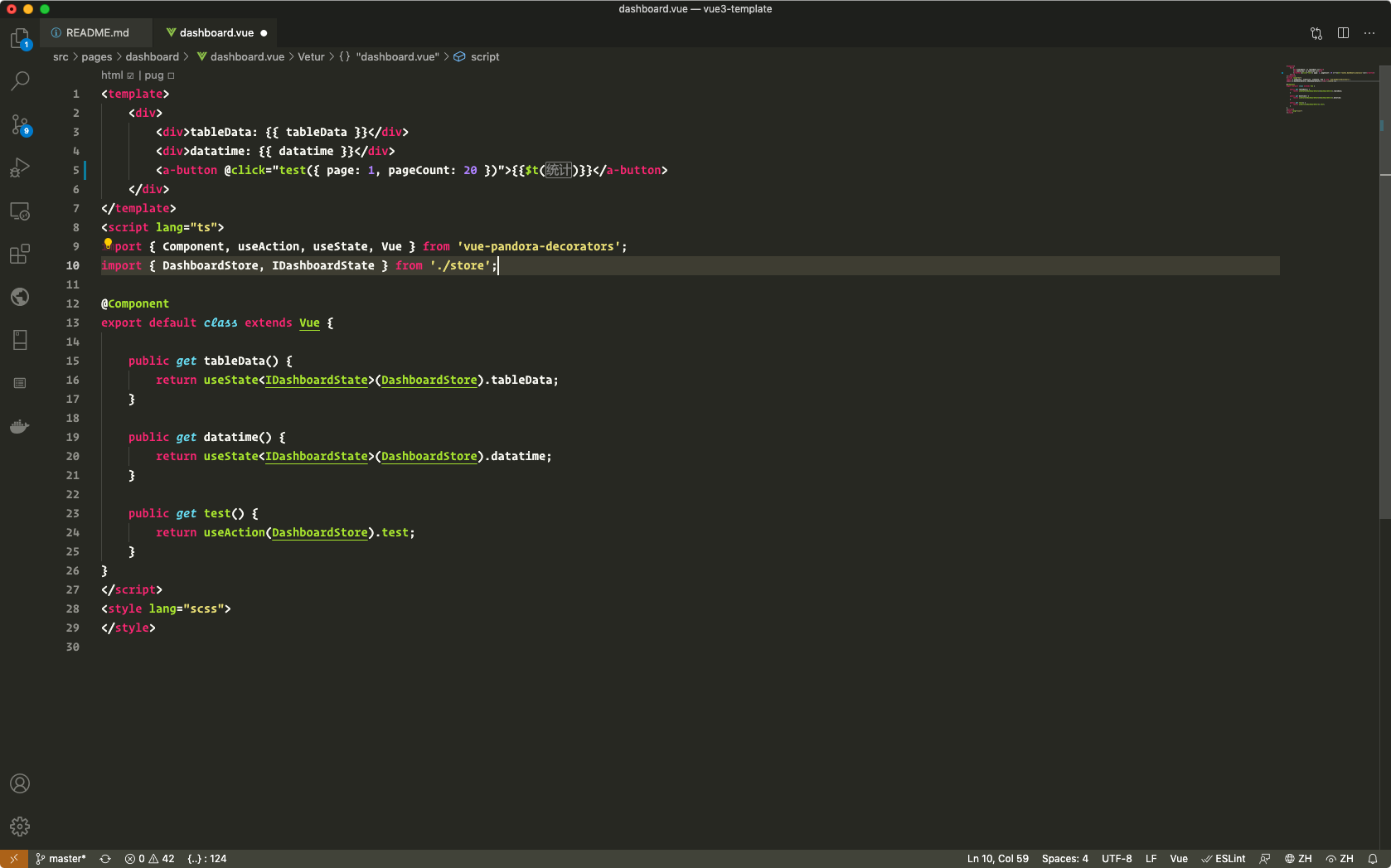Open changes compare icon in editor toolbar
The width and height of the screenshot is (1391, 868).
(x=1316, y=33)
